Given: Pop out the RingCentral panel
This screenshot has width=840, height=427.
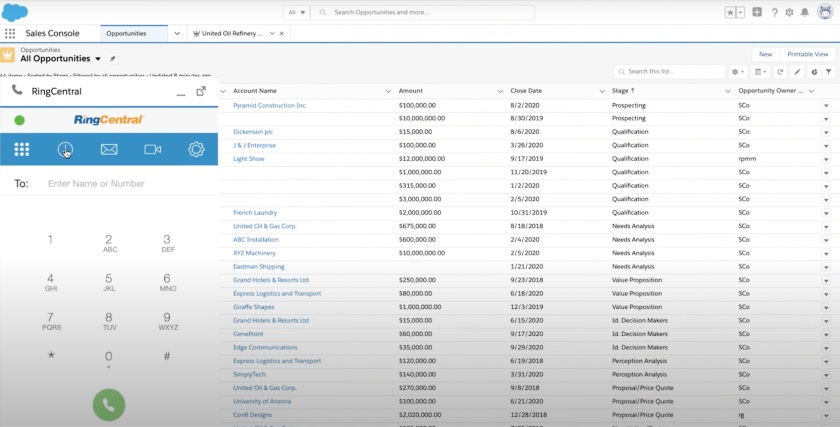Looking at the screenshot, I should [x=201, y=91].
